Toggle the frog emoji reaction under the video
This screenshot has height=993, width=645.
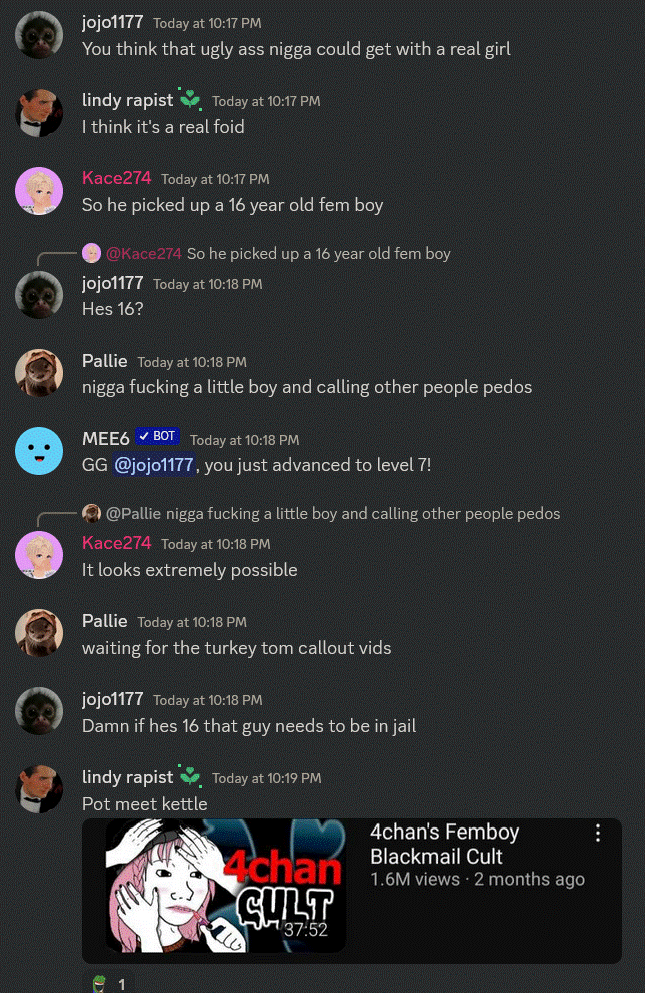pos(108,982)
